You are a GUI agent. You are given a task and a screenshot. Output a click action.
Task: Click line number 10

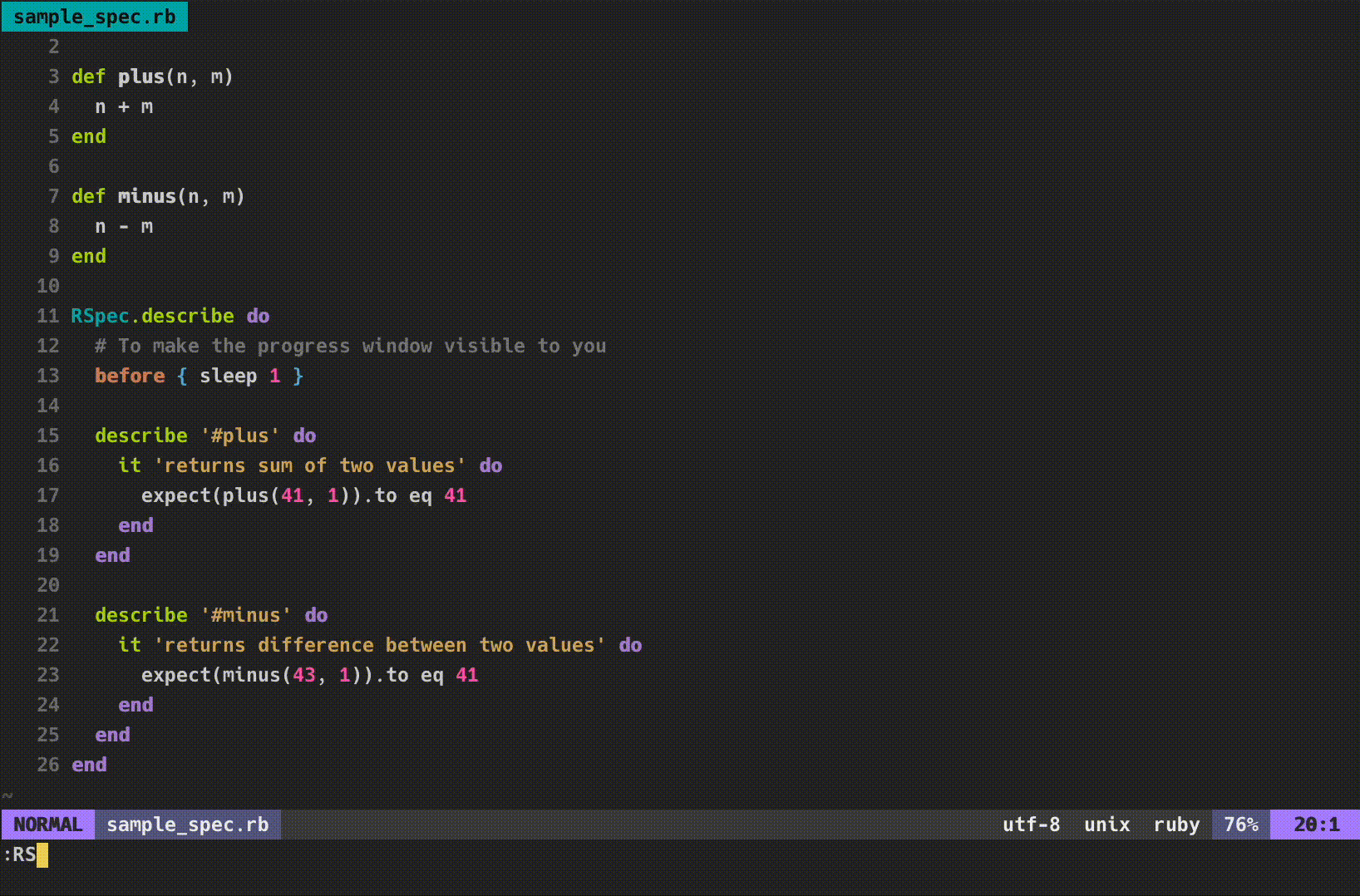coord(48,286)
